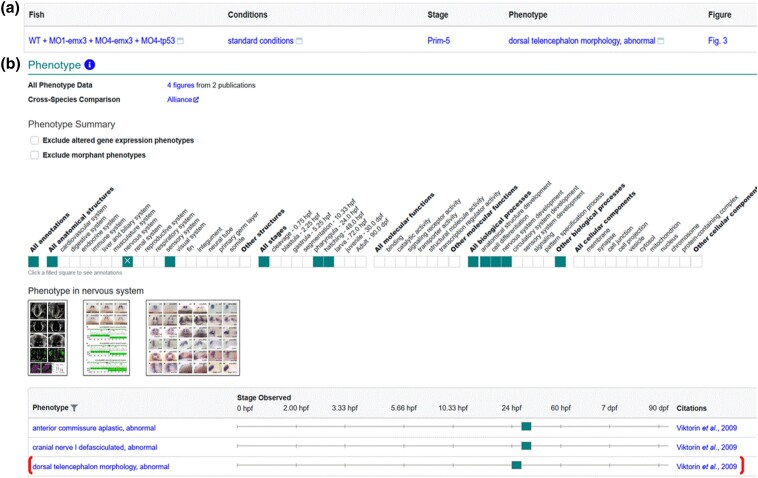Select the filled All annotations square
The width and height of the screenshot is (758, 478).
click(33, 261)
